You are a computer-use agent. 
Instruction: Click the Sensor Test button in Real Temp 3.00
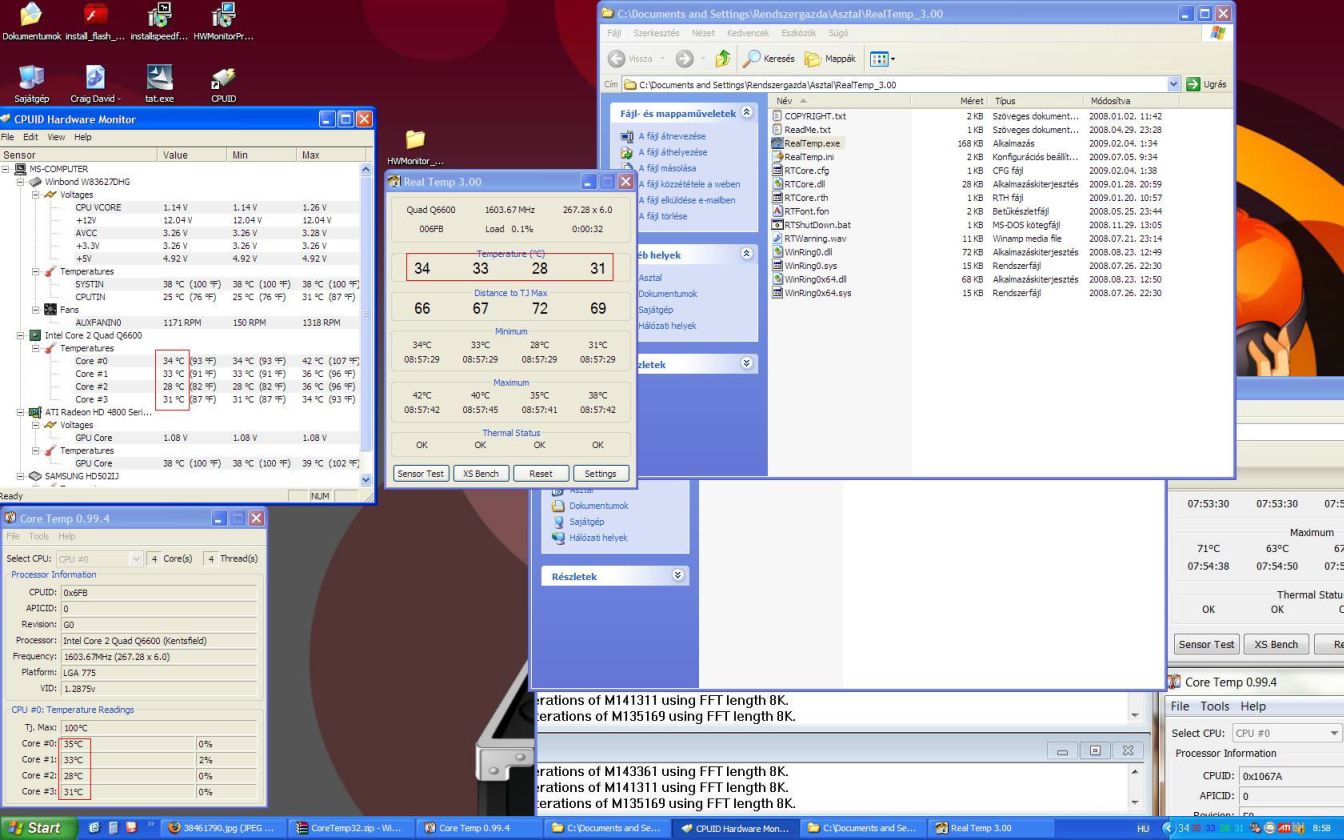pyautogui.click(x=421, y=474)
